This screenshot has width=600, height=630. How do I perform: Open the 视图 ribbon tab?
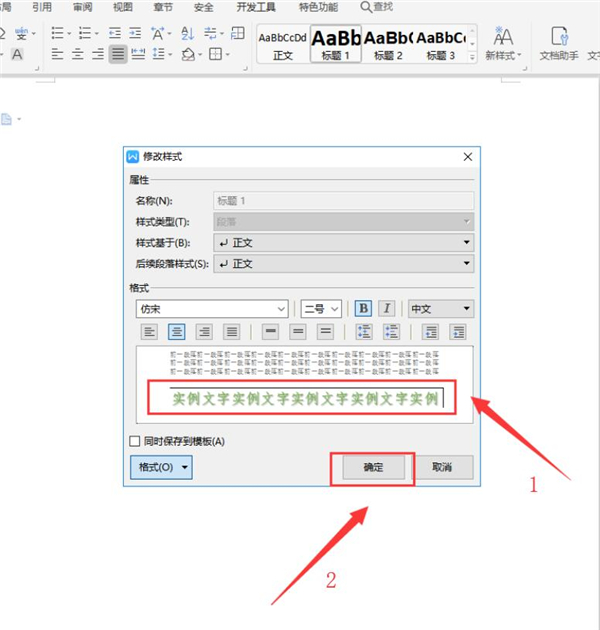(123, 7)
